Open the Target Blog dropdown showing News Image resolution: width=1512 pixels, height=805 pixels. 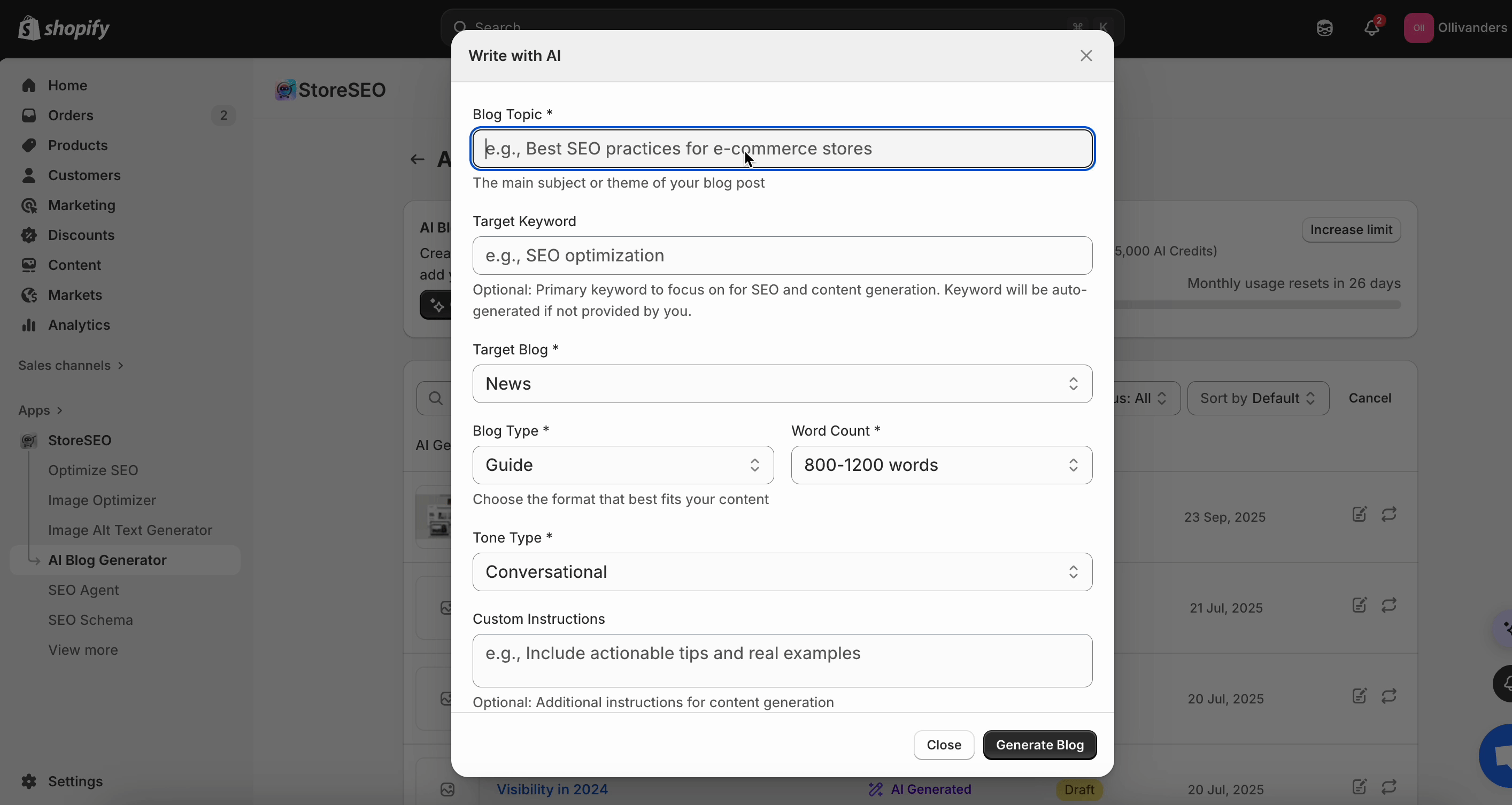782,384
